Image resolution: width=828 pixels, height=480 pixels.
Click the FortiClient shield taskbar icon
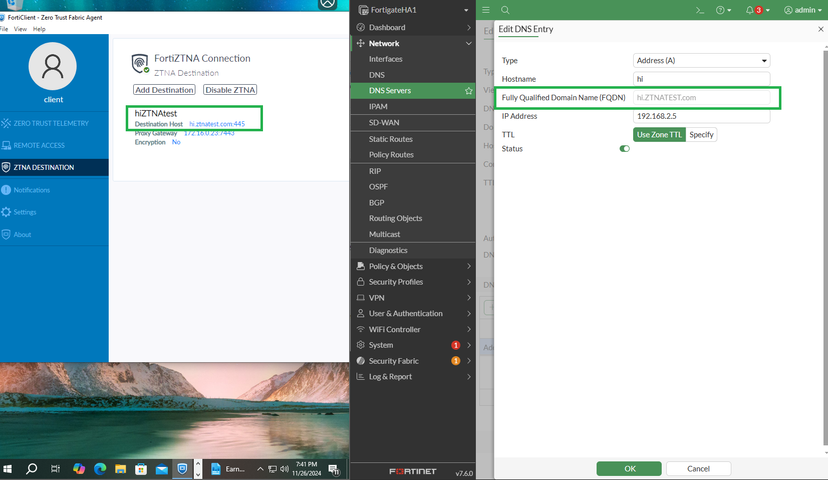click(182, 468)
